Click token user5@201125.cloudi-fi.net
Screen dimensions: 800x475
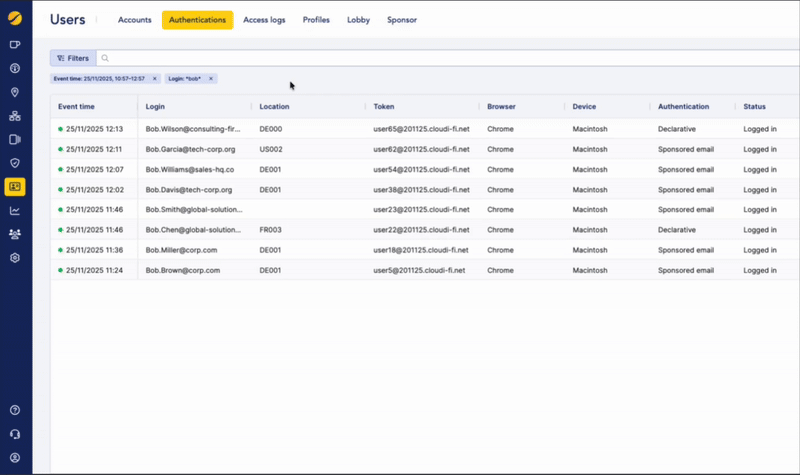pyautogui.click(x=419, y=270)
